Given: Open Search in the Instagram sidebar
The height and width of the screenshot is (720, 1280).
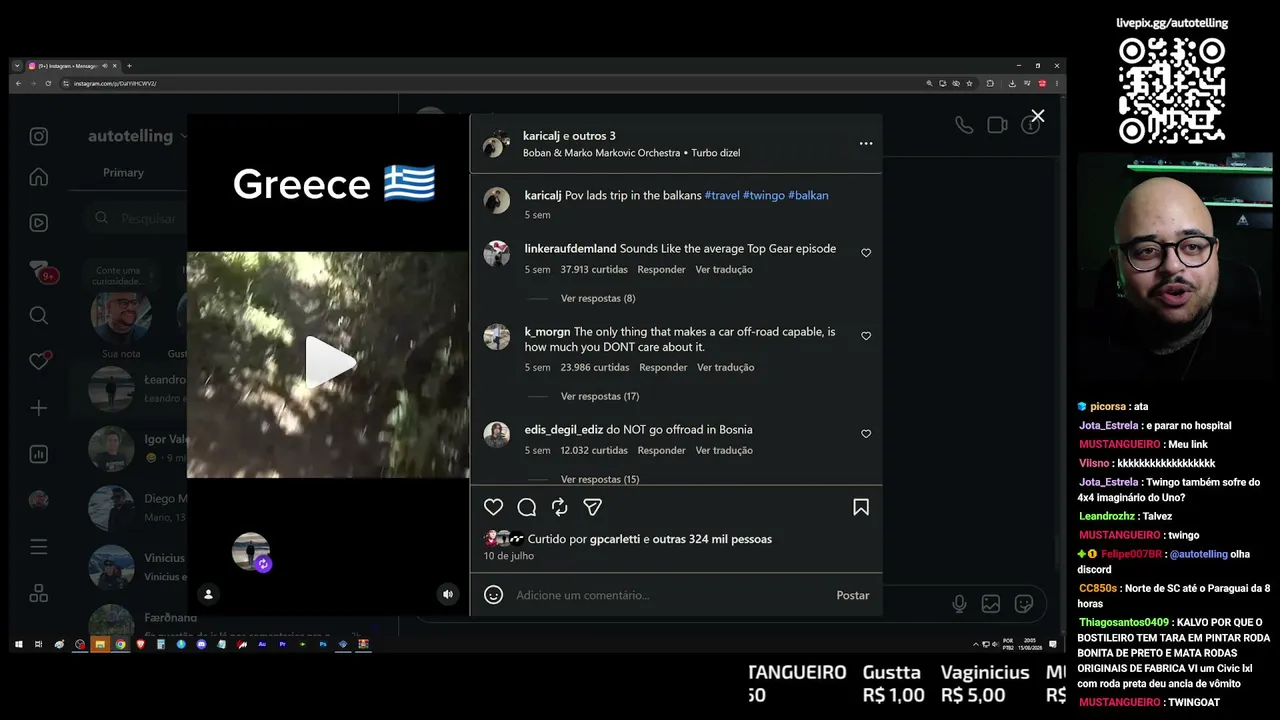Looking at the screenshot, I should coord(38,315).
